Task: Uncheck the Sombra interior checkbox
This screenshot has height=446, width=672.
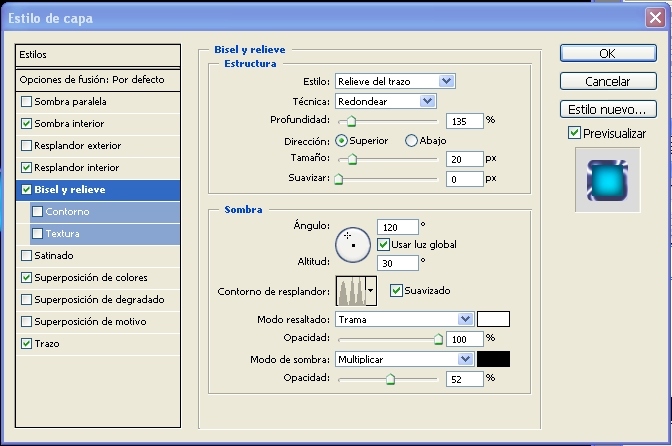Action: pyautogui.click(x=27, y=123)
